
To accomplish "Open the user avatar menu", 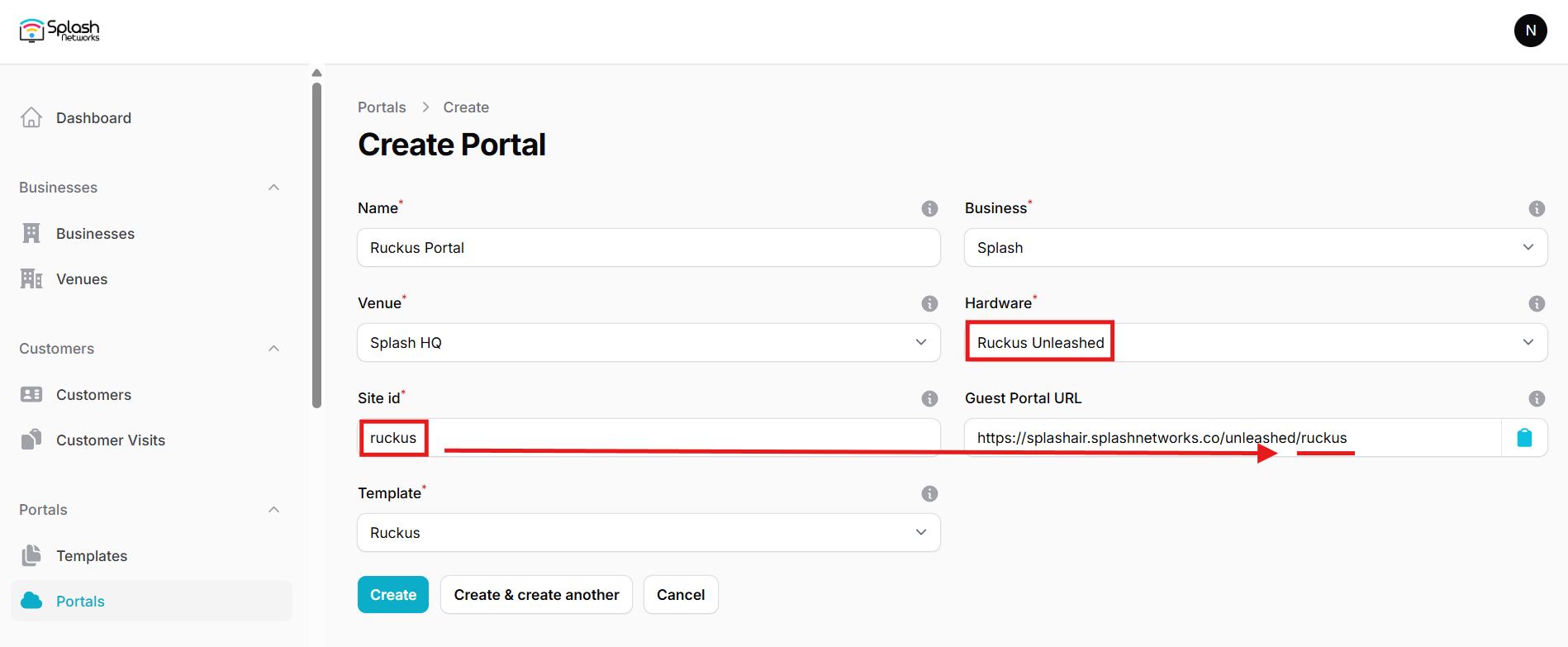I will [x=1530, y=31].
